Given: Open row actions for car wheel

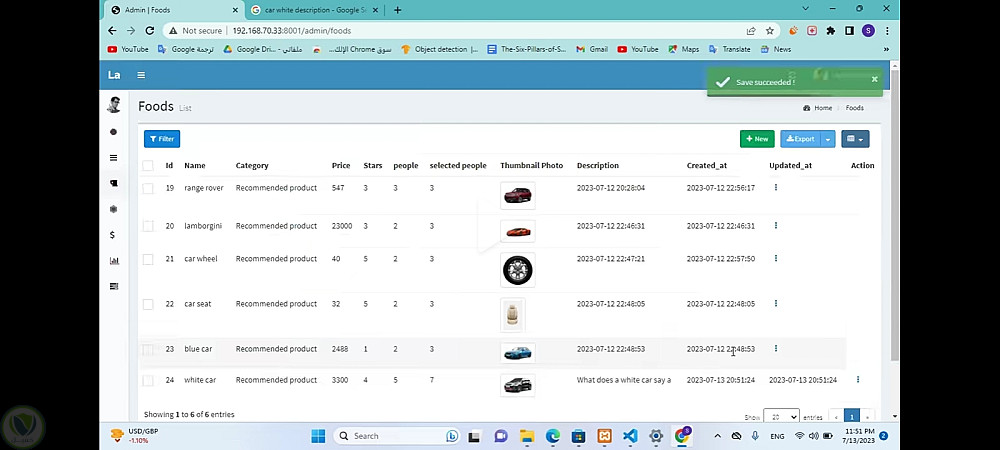Looking at the screenshot, I should (776, 258).
